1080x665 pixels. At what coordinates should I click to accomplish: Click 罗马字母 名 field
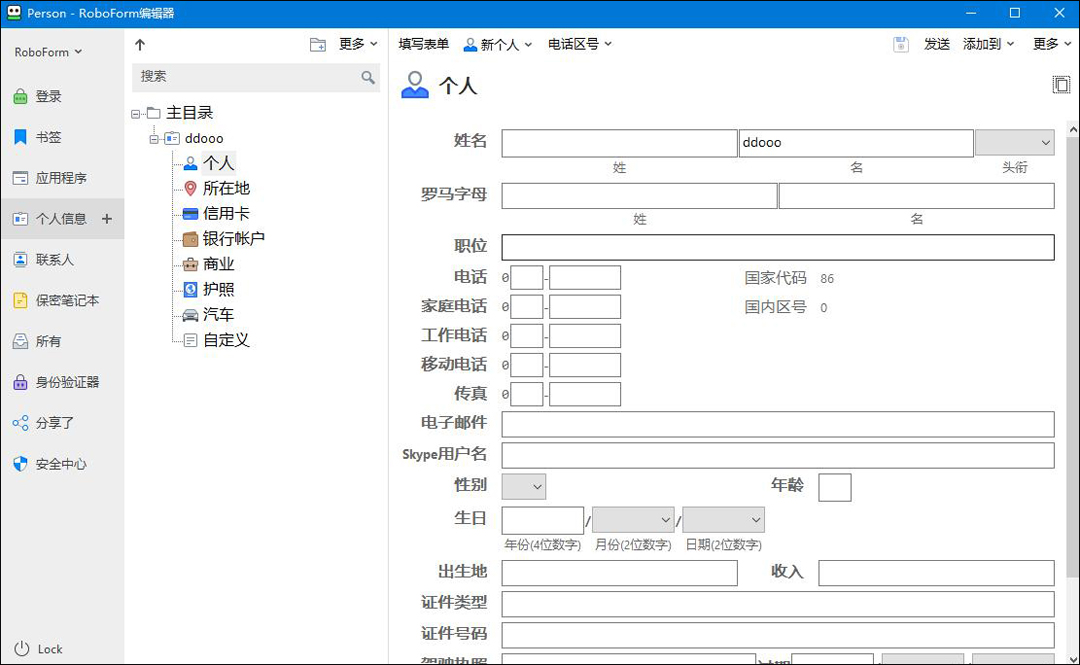pos(917,196)
